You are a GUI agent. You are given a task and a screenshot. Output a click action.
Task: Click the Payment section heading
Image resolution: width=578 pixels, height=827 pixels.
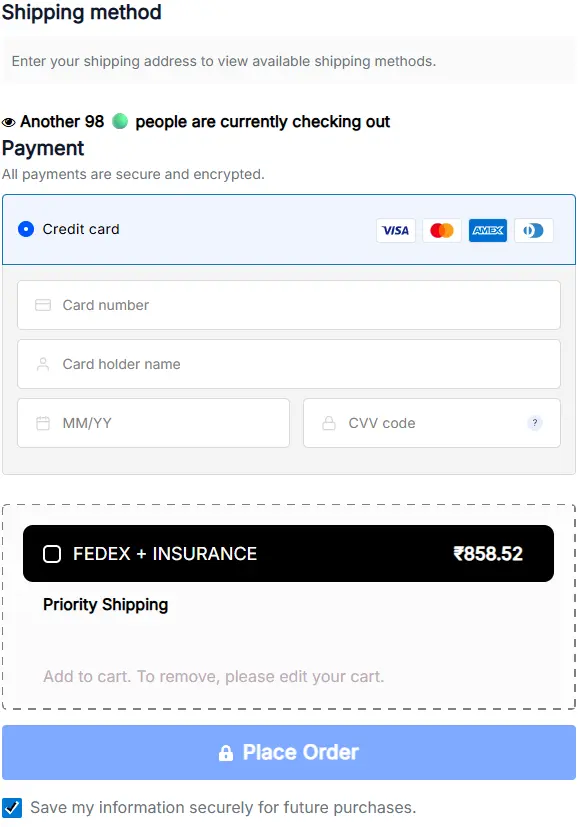click(x=43, y=148)
